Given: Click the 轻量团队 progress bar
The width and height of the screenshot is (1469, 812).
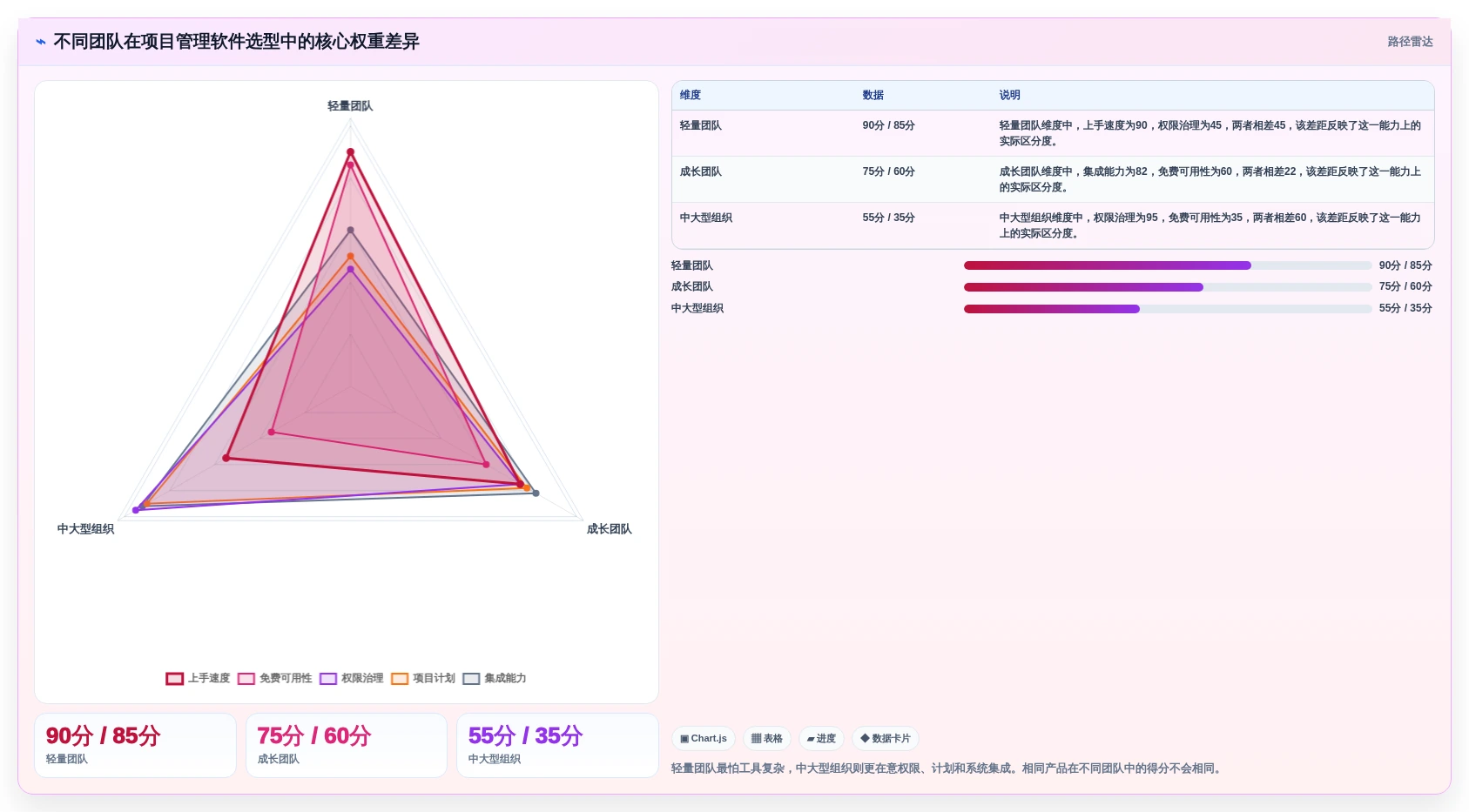Looking at the screenshot, I should click(1168, 265).
